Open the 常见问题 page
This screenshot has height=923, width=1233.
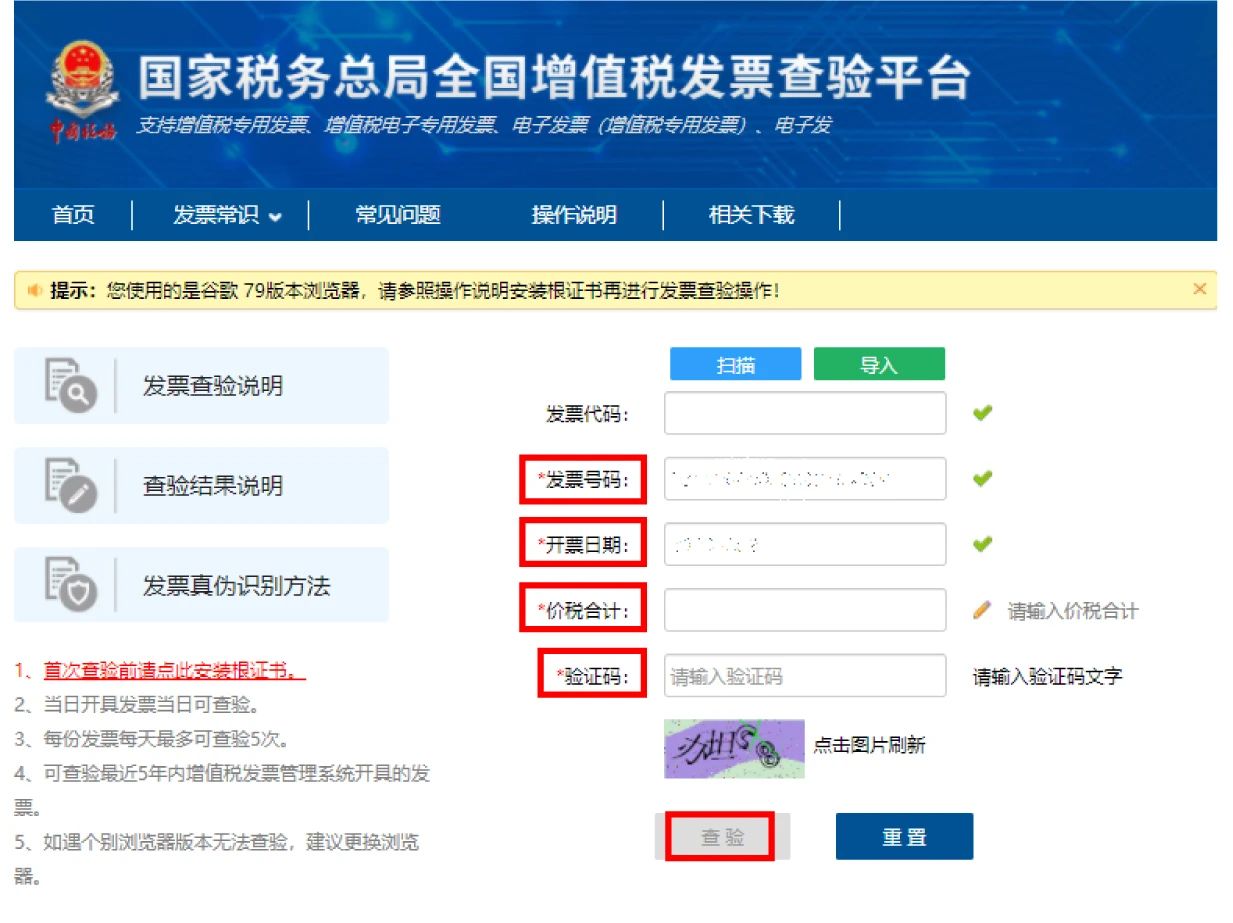point(398,215)
